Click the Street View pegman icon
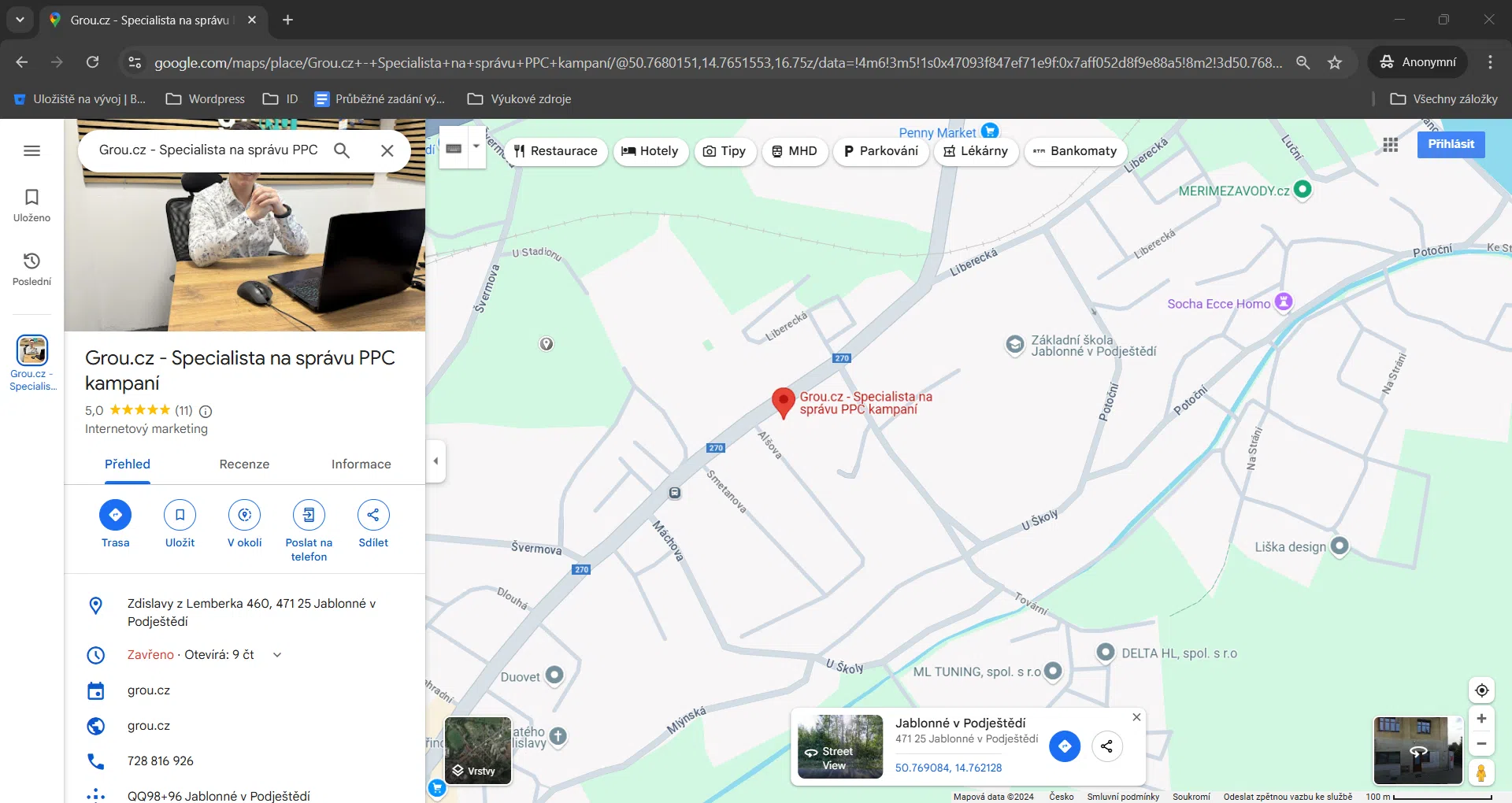1512x803 pixels. (x=1481, y=772)
